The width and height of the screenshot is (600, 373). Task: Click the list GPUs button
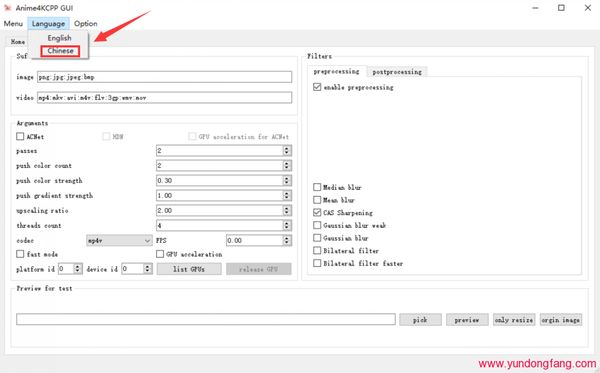click(x=189, y=269)
